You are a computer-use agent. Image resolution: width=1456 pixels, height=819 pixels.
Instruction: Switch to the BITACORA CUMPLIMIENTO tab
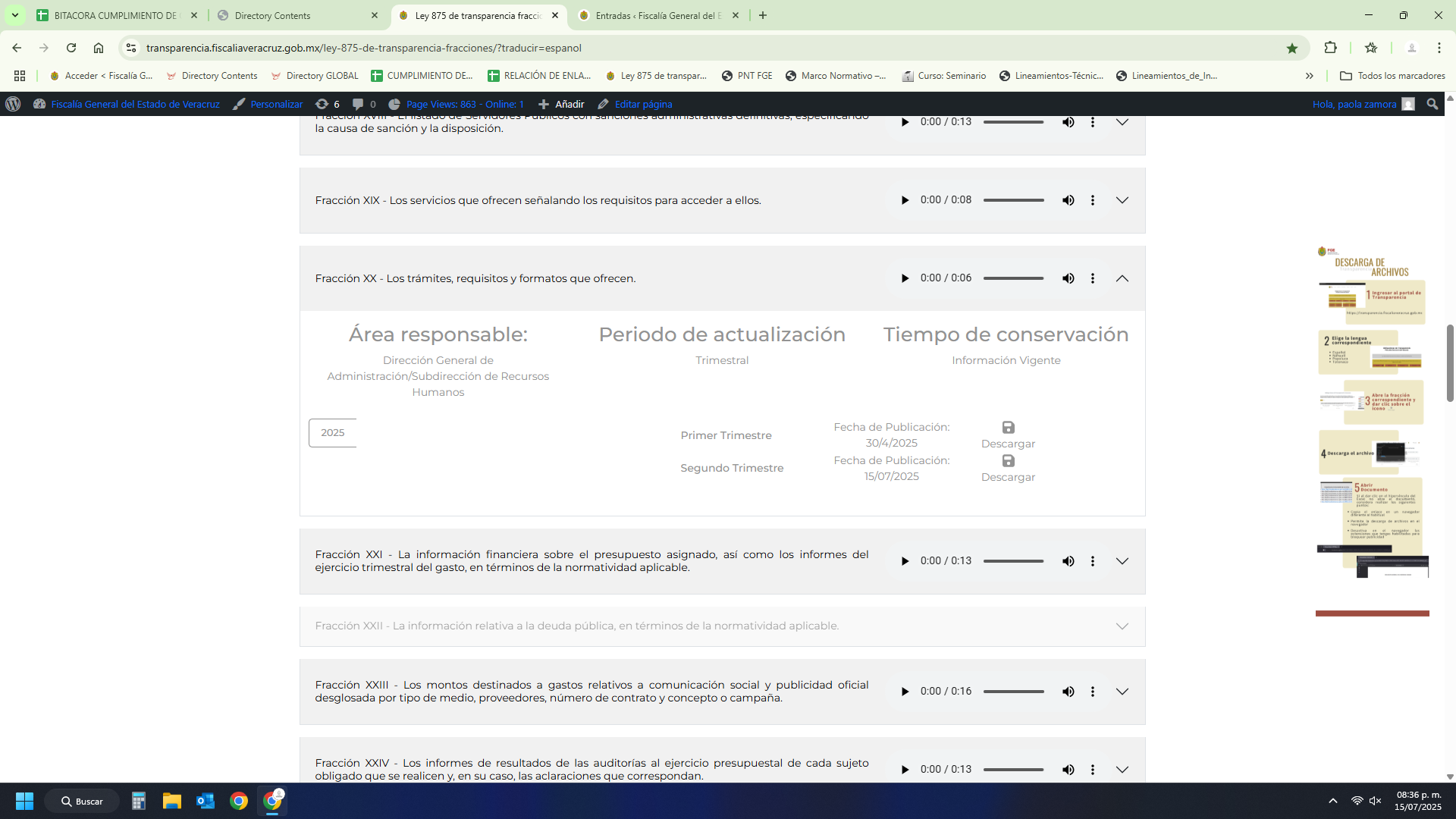click(114, 15)
